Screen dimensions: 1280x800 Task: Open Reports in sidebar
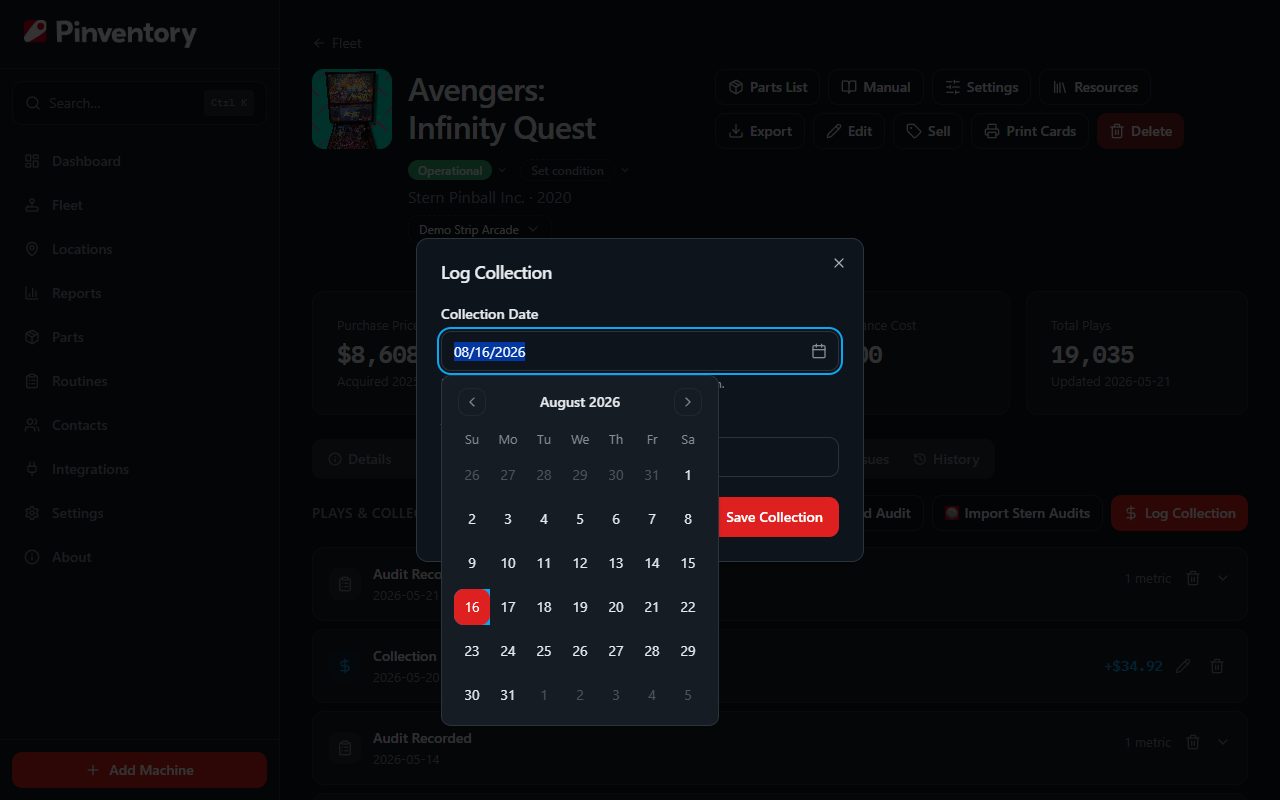click(139, 293)
